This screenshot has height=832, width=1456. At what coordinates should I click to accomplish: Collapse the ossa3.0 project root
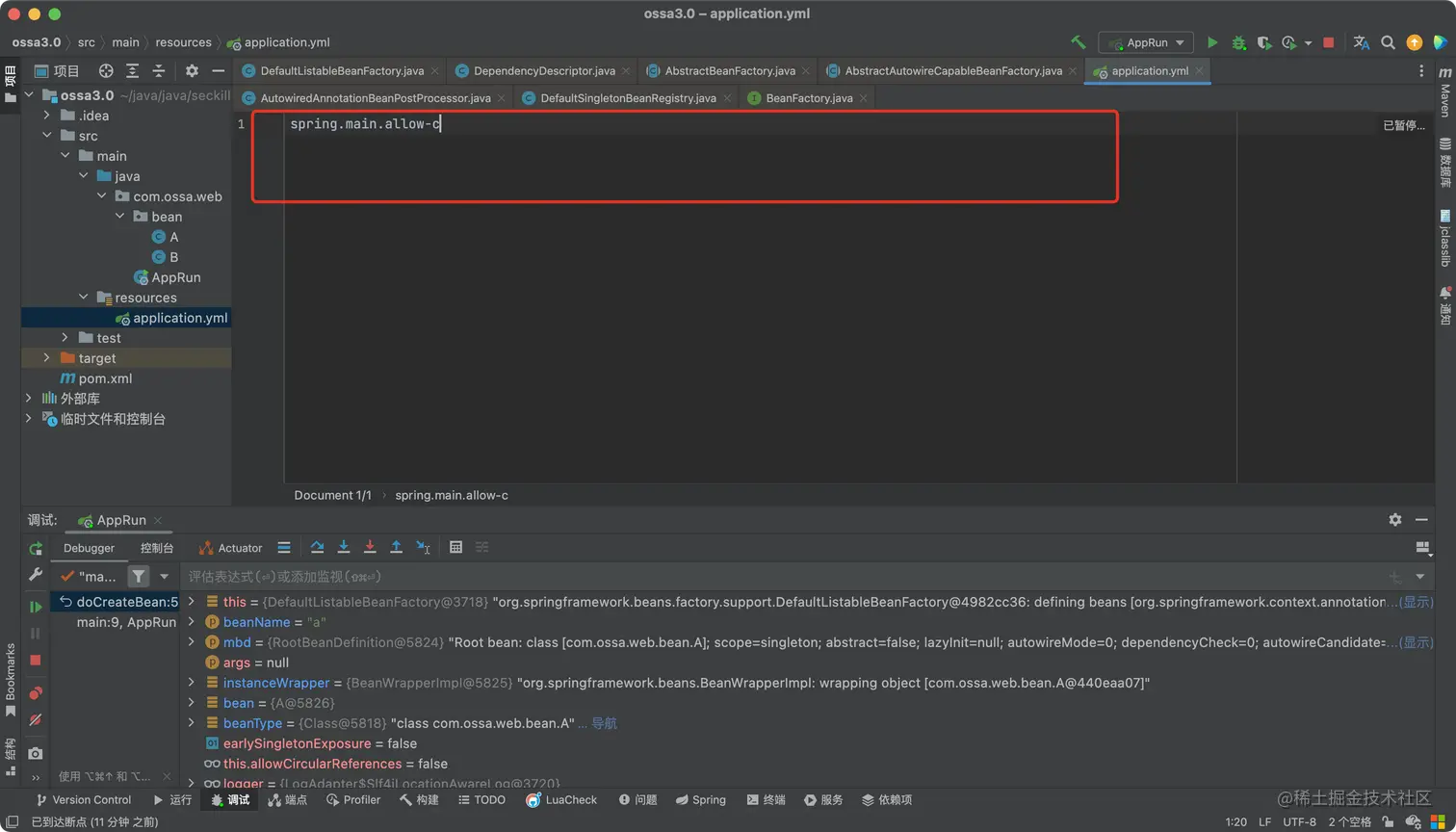(29, 95)
